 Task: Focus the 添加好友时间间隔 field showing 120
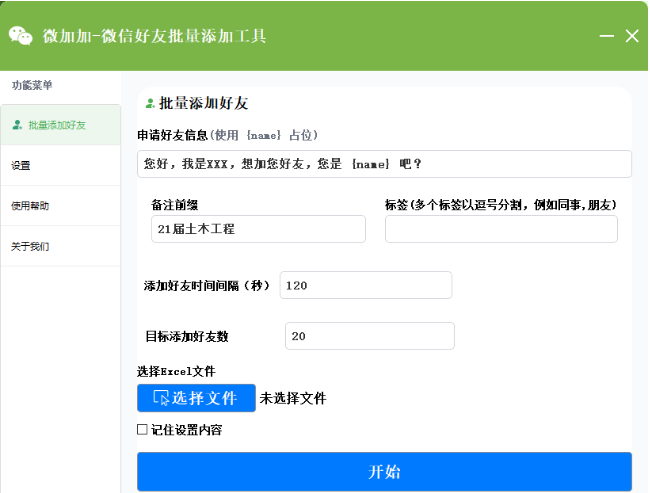366,285
